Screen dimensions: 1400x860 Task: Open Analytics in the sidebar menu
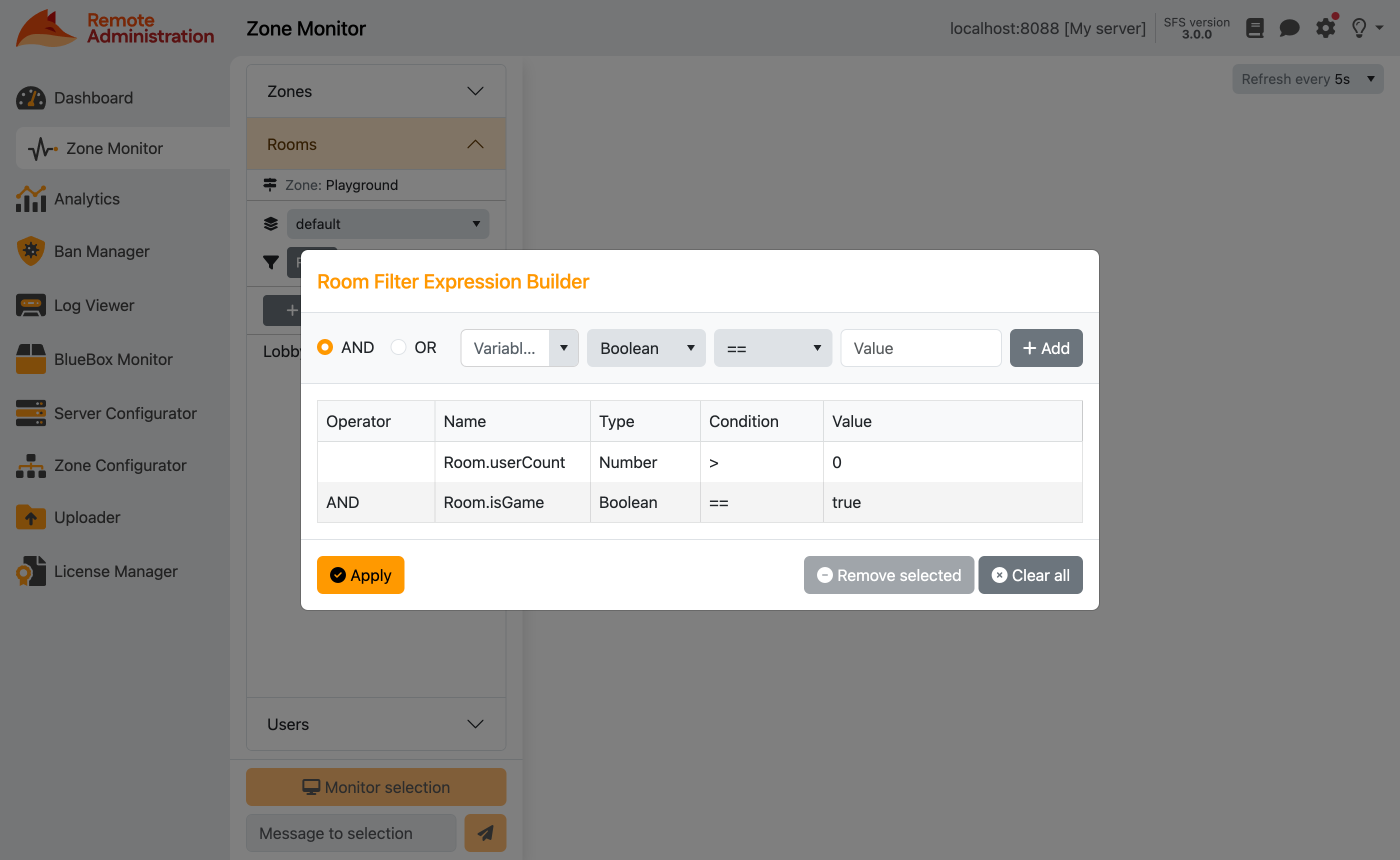[86, 199]
